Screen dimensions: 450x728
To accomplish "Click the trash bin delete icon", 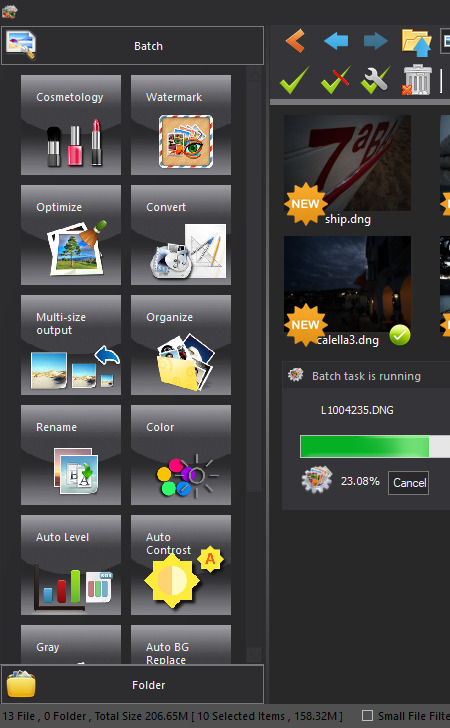I will pyautogui.click(x=417, y=80).
